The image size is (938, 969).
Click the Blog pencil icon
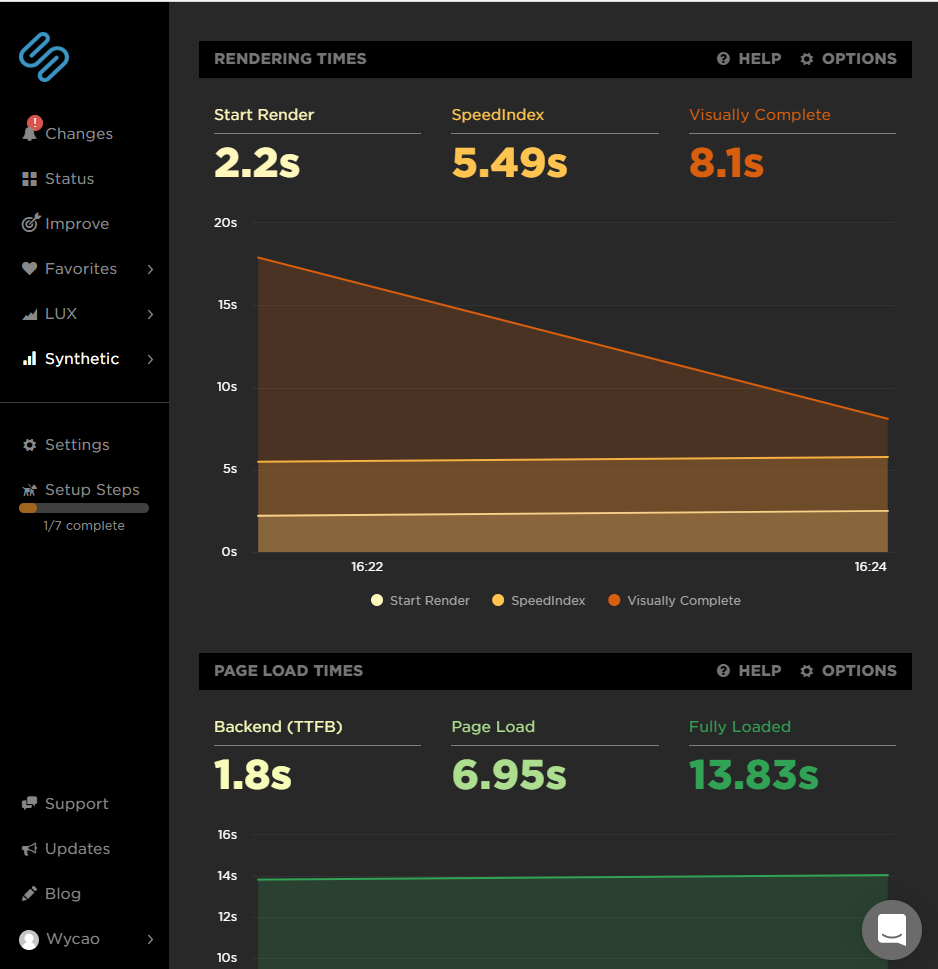29,894
